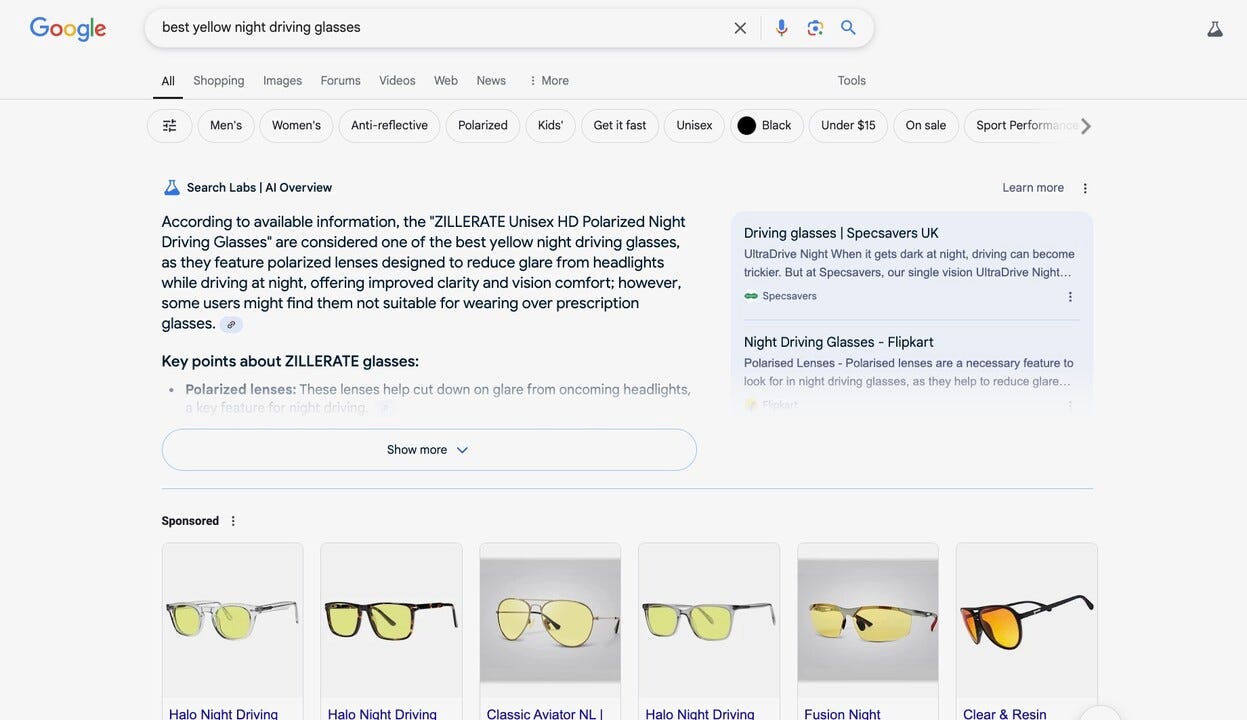The width and height of the screenshot is (1247, 720).
Task: Click the Sponsored label
Action: (190, 521)
